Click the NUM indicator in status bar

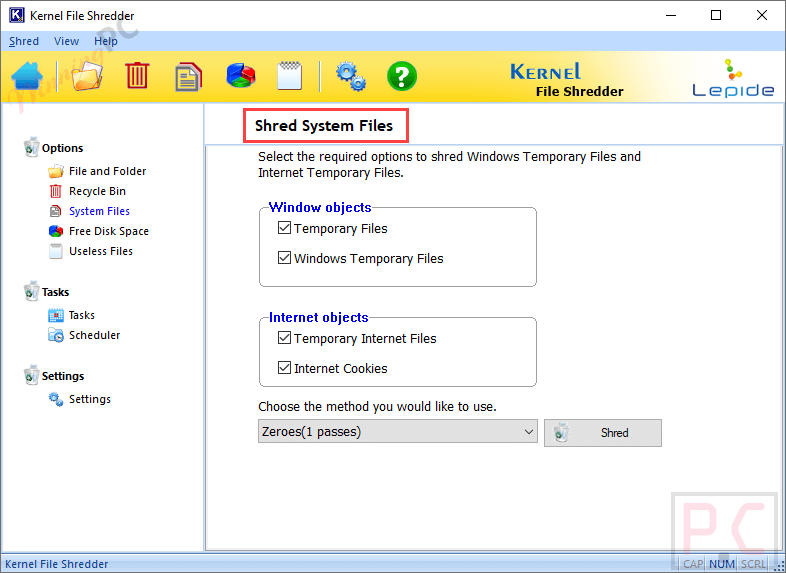pyautogui.click(x=722, y=564)
